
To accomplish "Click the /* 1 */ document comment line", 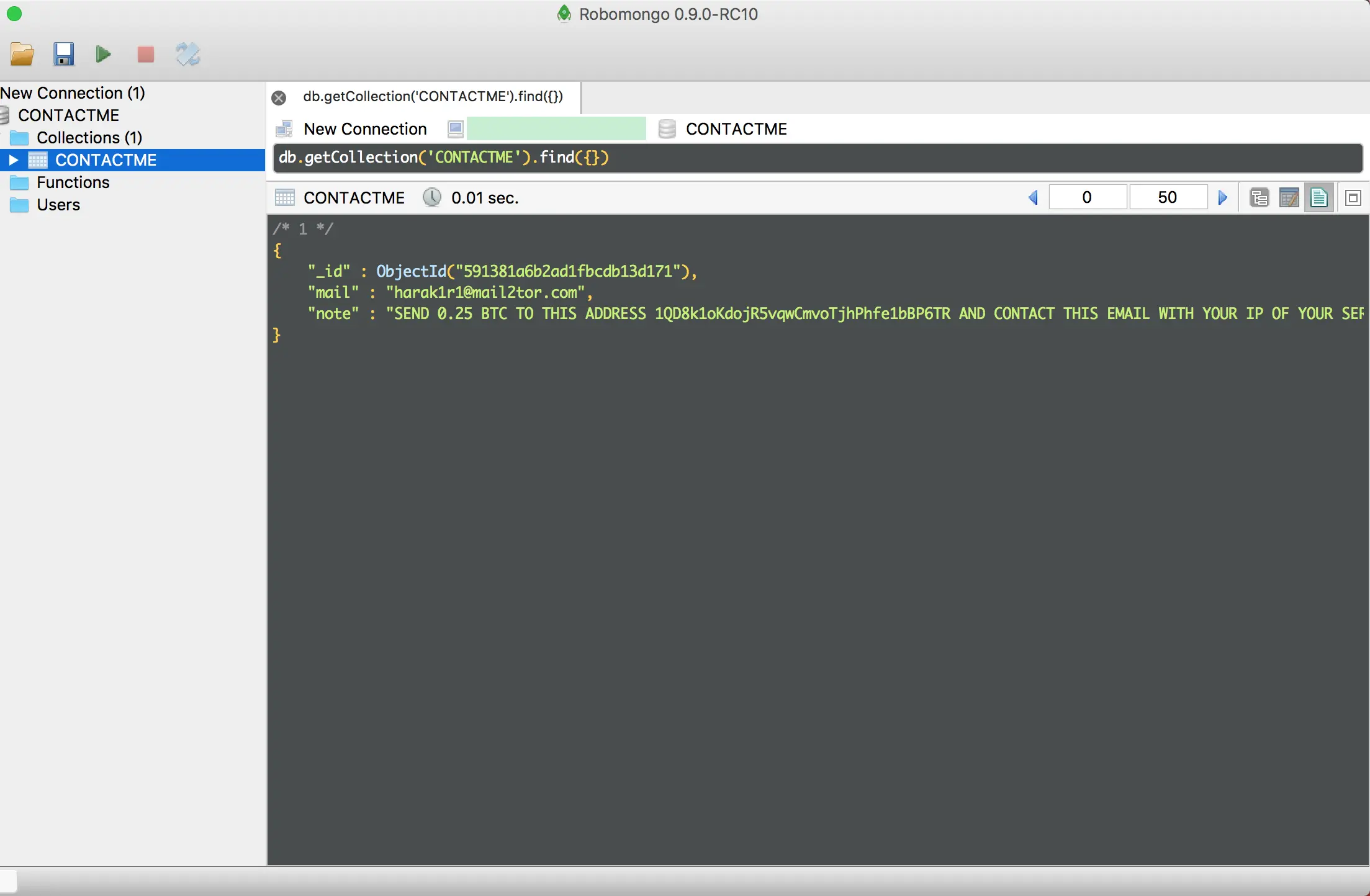I will (303, 229).
